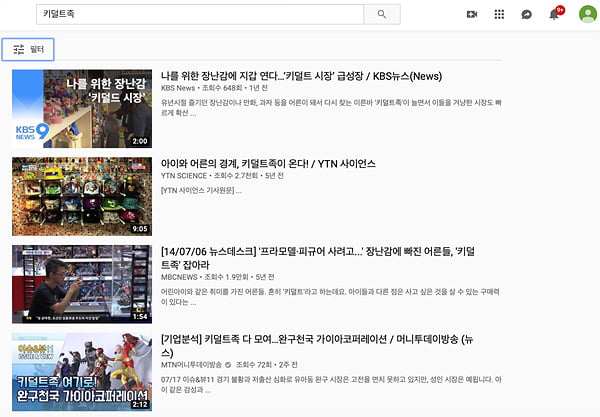Click description starting '유년시절 즐기던 장난감이나'
600x417 pixels.
pos(331,108)
